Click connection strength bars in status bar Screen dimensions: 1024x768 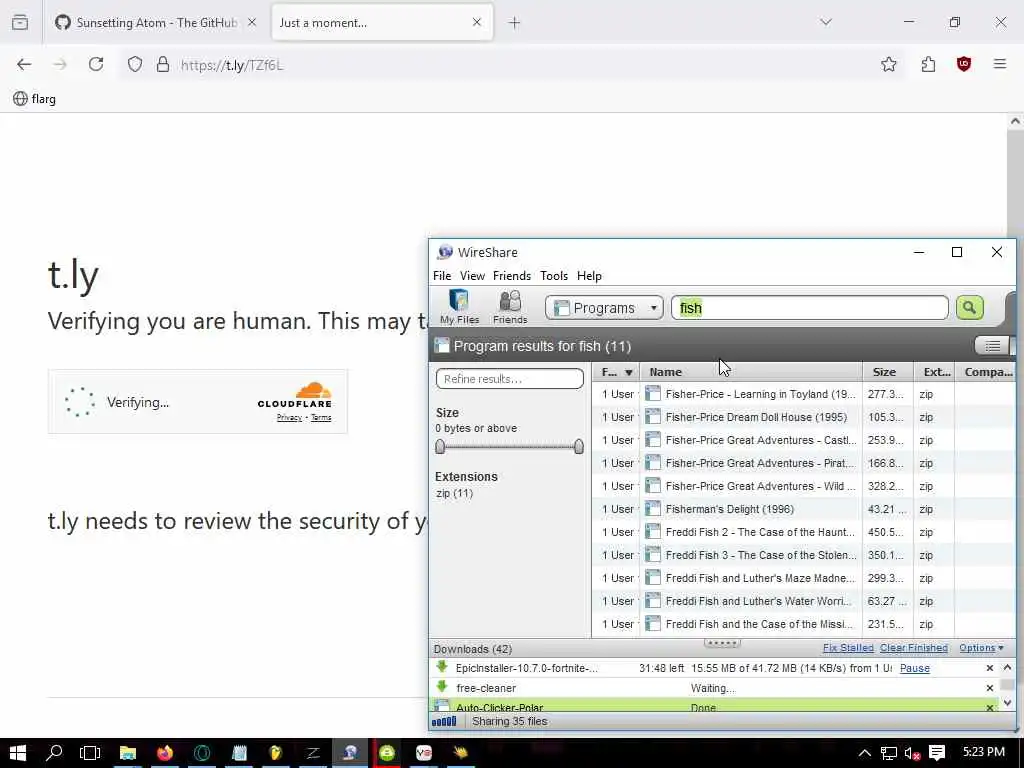(444, 722)
